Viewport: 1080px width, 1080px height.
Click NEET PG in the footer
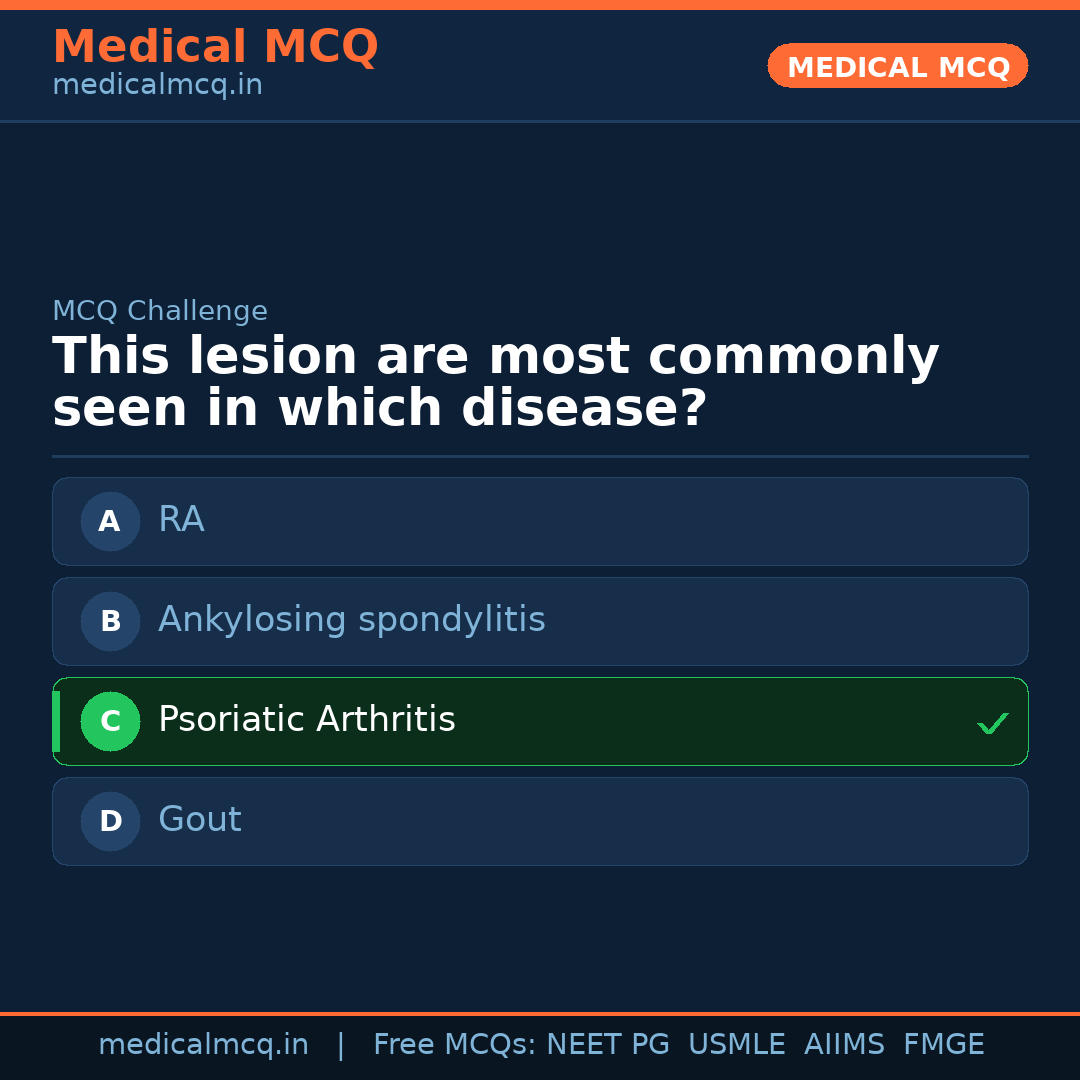[x=608, y=1045]
